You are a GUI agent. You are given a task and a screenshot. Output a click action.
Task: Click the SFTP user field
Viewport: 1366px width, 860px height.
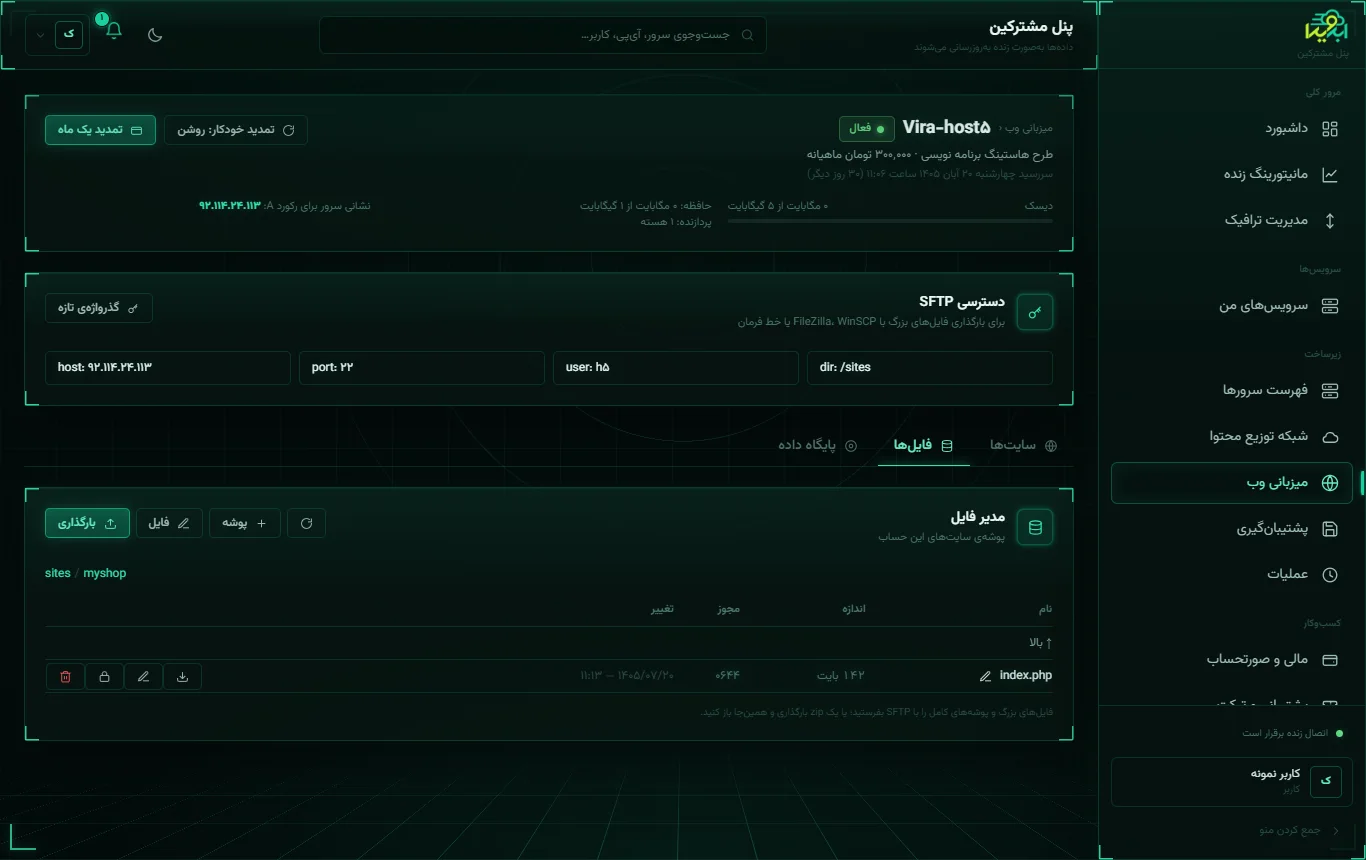coord(676,368)
